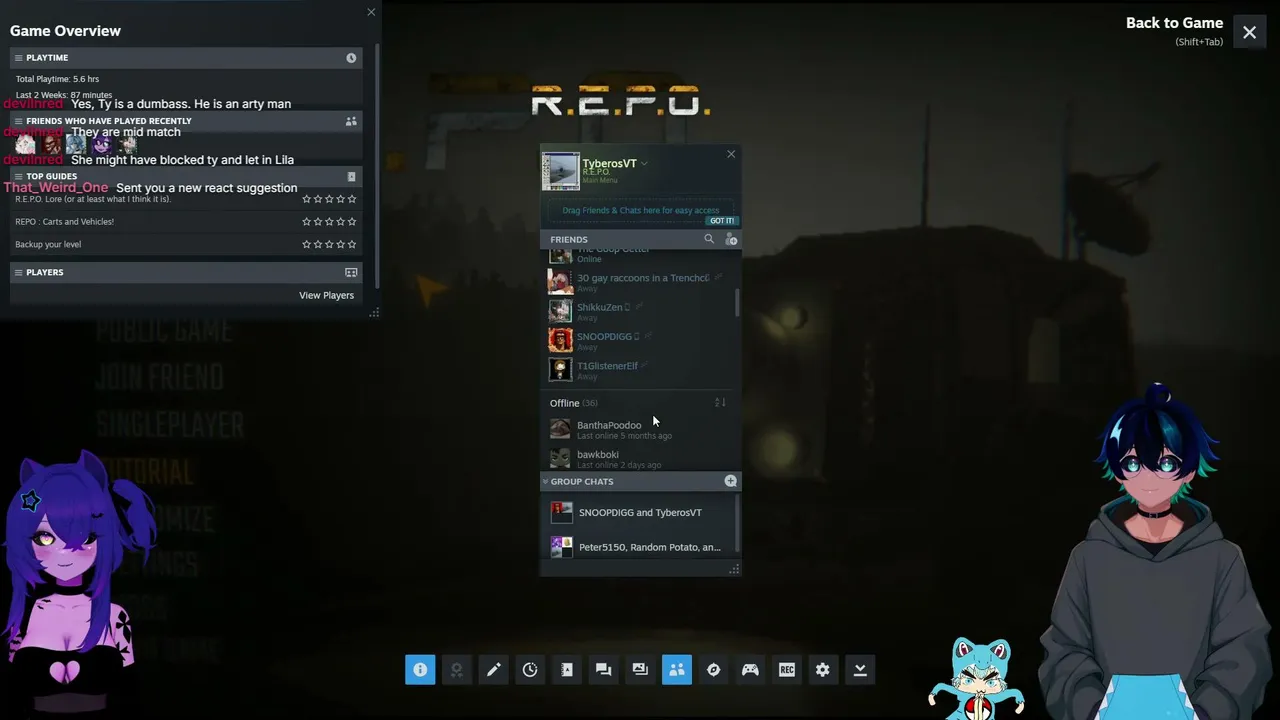The height and width of the screenshot is (720, 1280).
Task: Open the Game Overview info toolbar button
Action: (420, 670)
